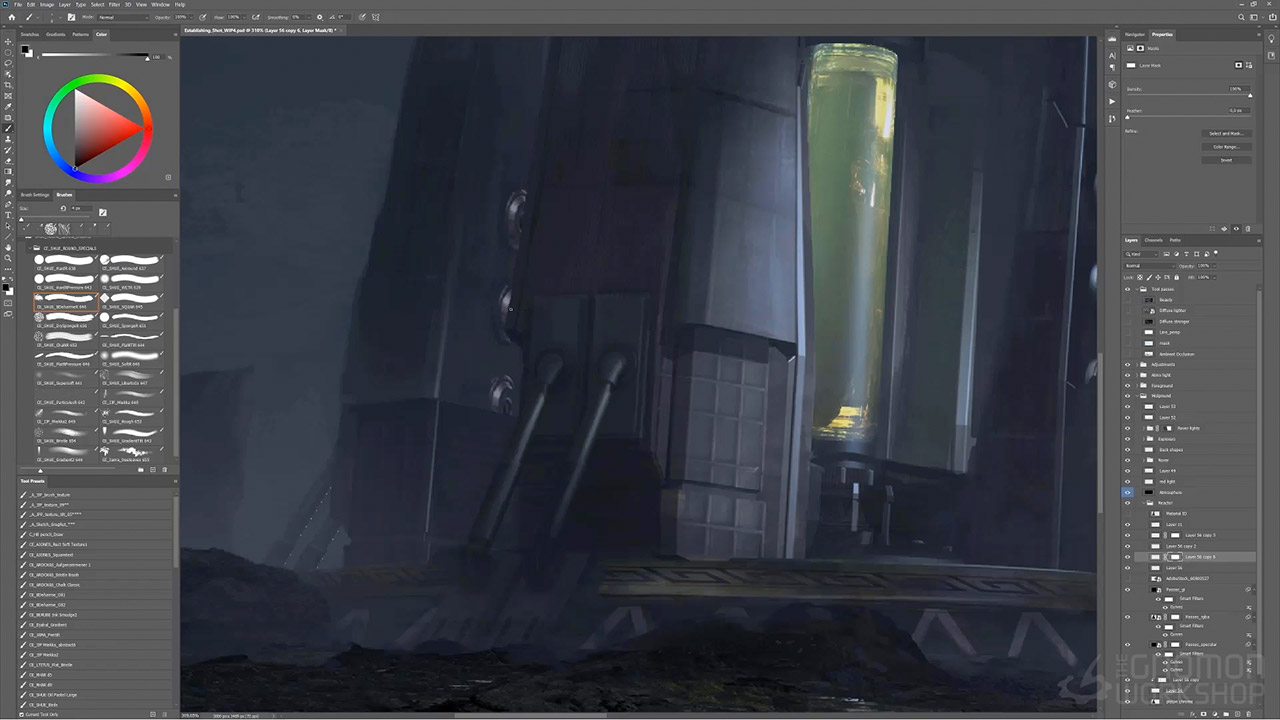
Task: Click the Color Range button
Action: (x=1226, y=147)
